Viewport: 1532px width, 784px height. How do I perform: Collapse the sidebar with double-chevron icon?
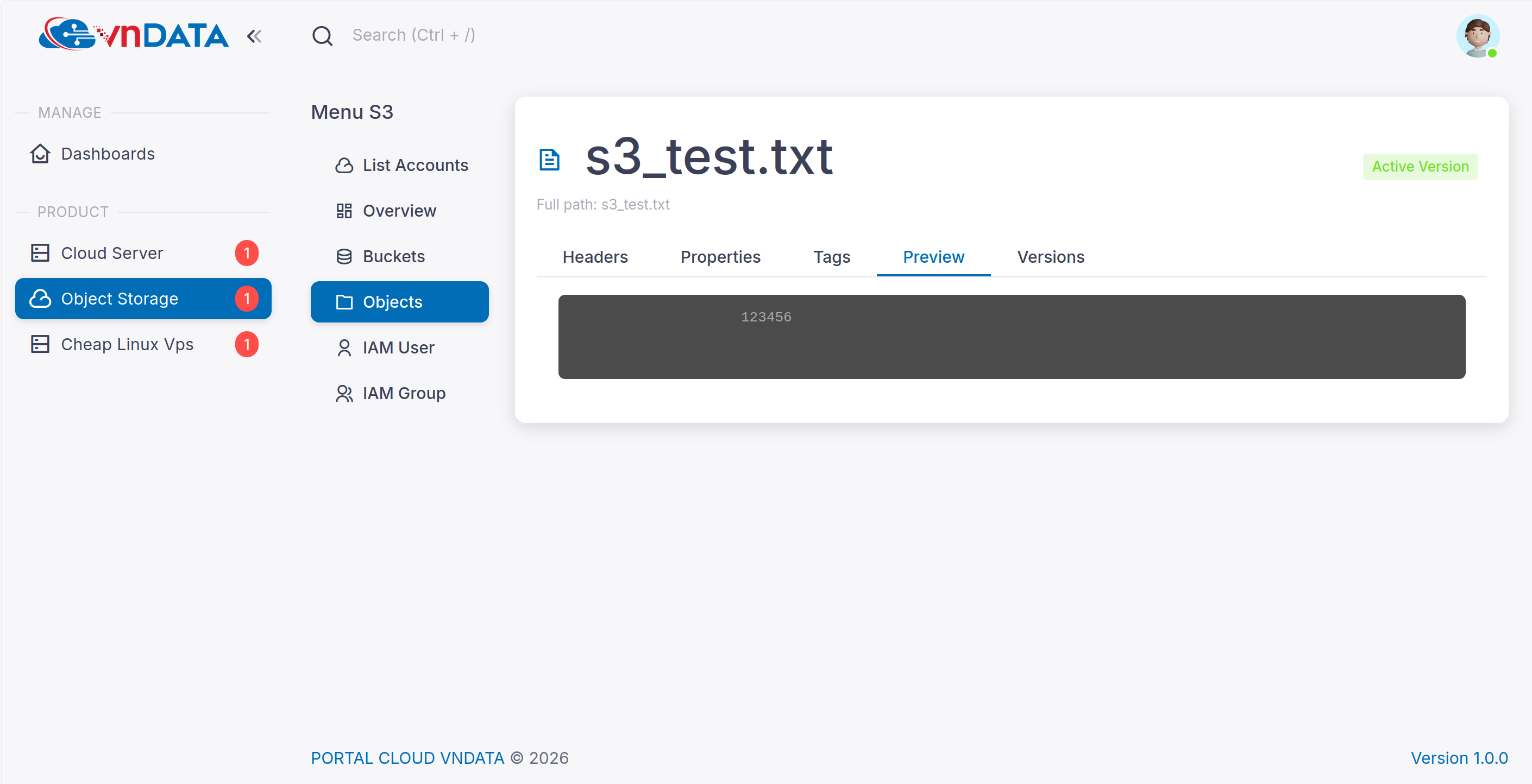[x=254, y=36]
